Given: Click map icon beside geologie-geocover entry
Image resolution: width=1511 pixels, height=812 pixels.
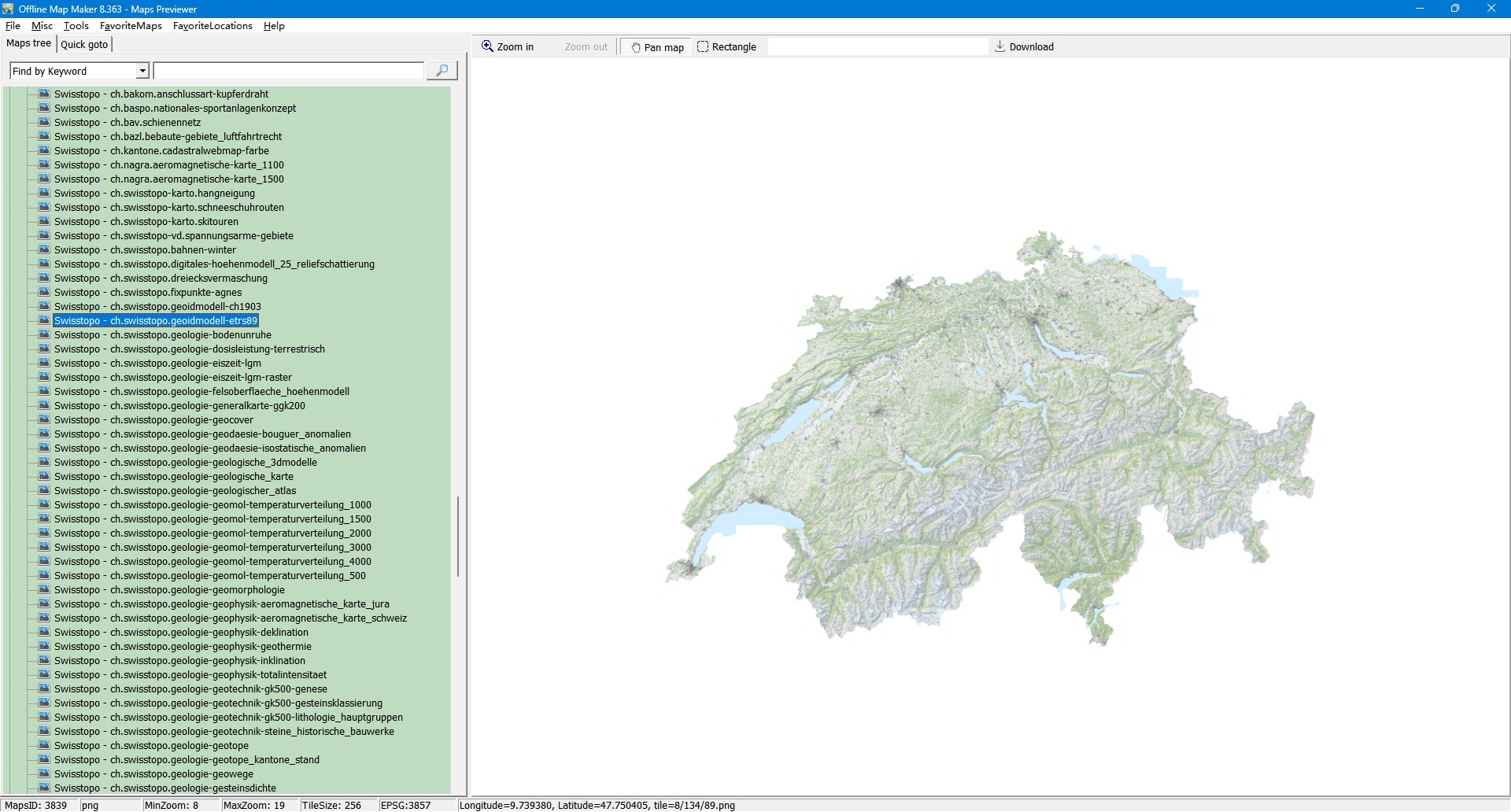Looking at the screenshot, I should [44, 419].
